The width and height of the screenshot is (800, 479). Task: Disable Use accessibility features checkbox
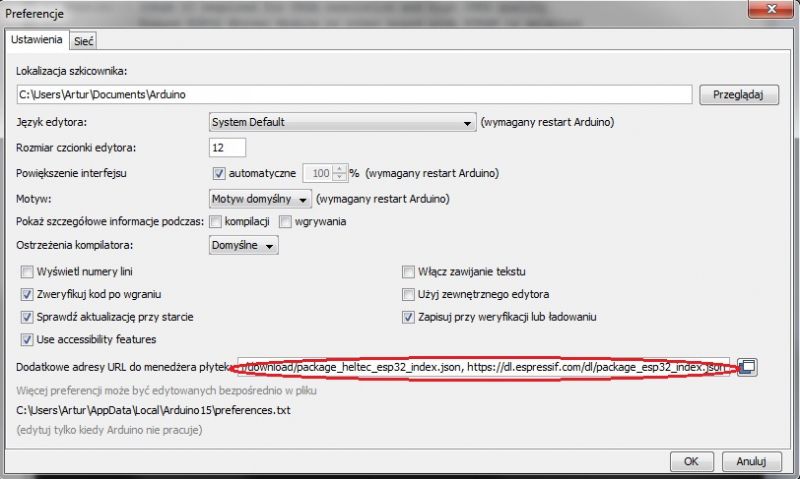27,339
